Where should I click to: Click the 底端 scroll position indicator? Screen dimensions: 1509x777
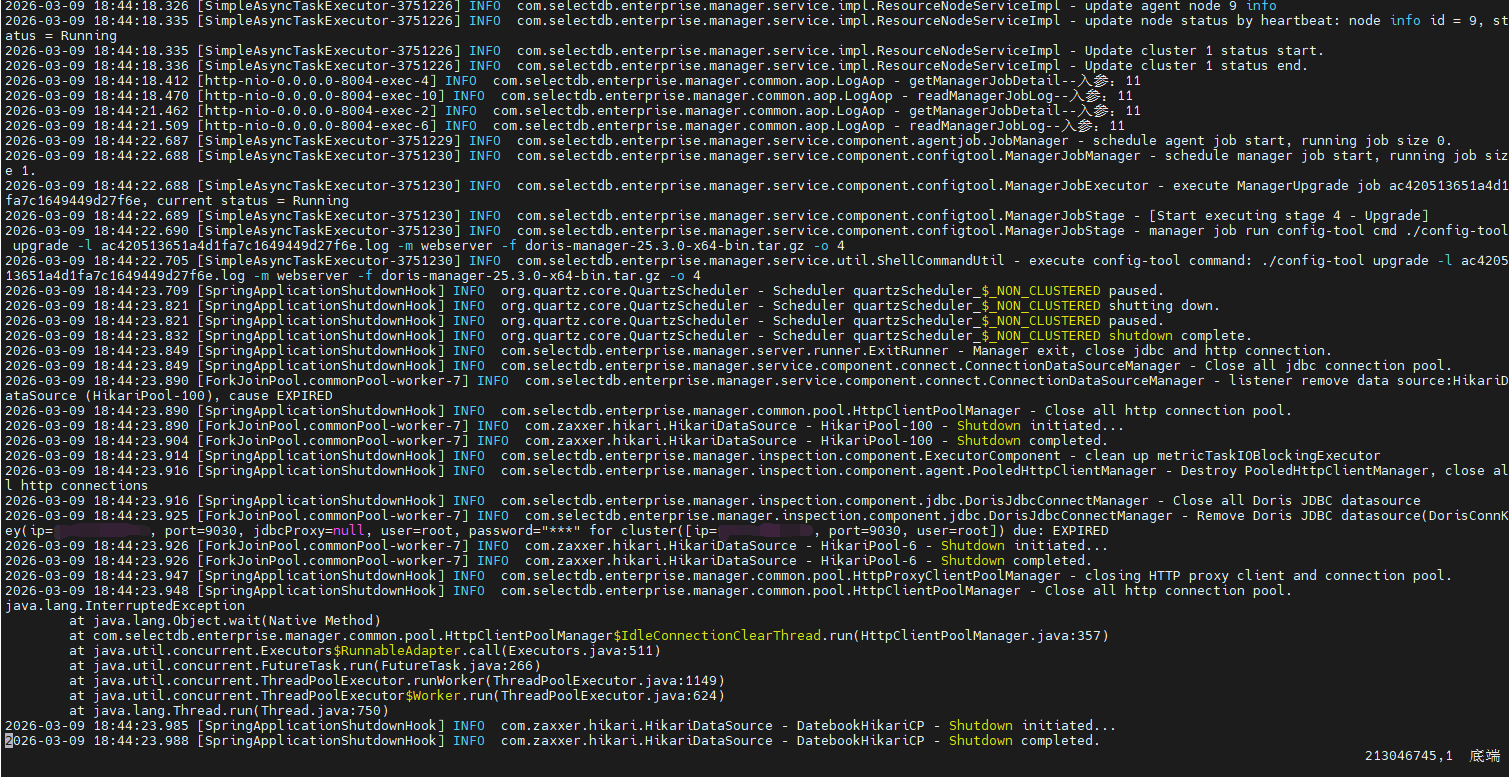pos(1485,757)
